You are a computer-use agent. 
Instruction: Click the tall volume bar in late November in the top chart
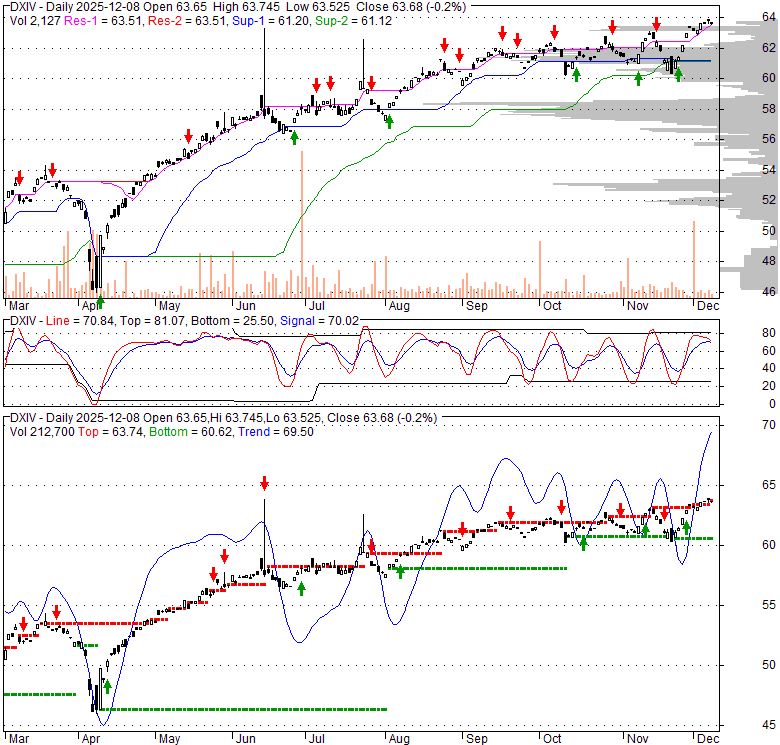coord(693,258)
